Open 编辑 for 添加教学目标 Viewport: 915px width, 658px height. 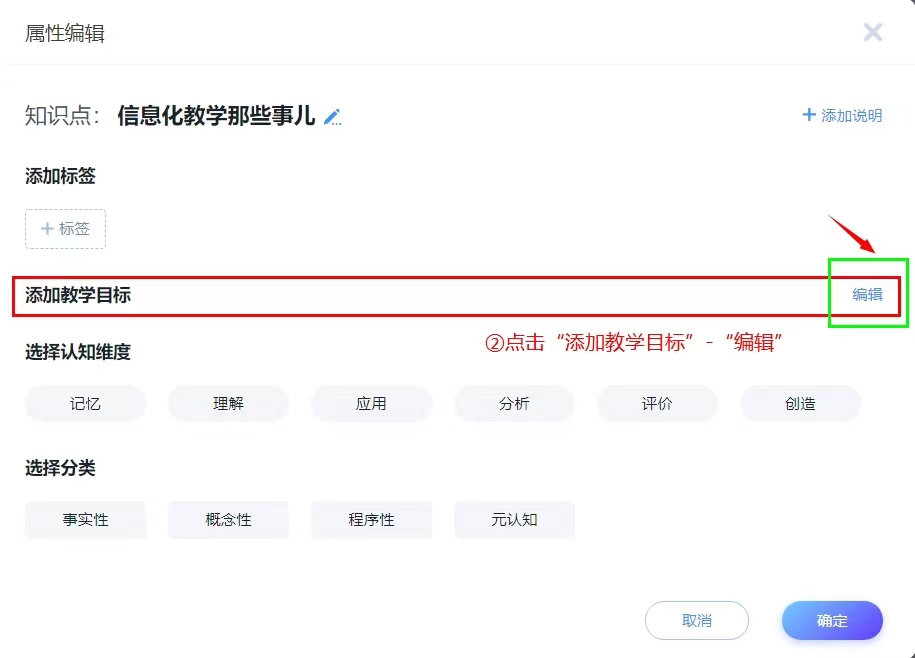tap(867, 295)
